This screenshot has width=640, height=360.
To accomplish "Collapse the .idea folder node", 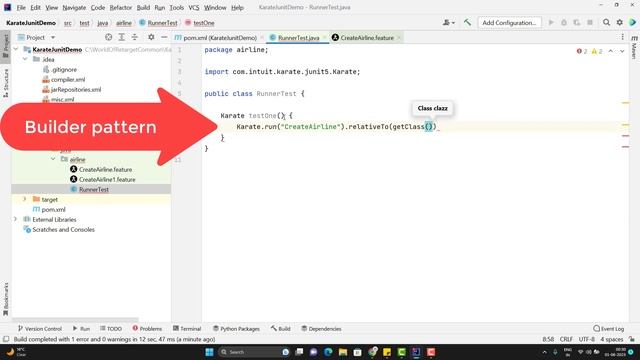I will pyautogui.click(x=25, y=59).
